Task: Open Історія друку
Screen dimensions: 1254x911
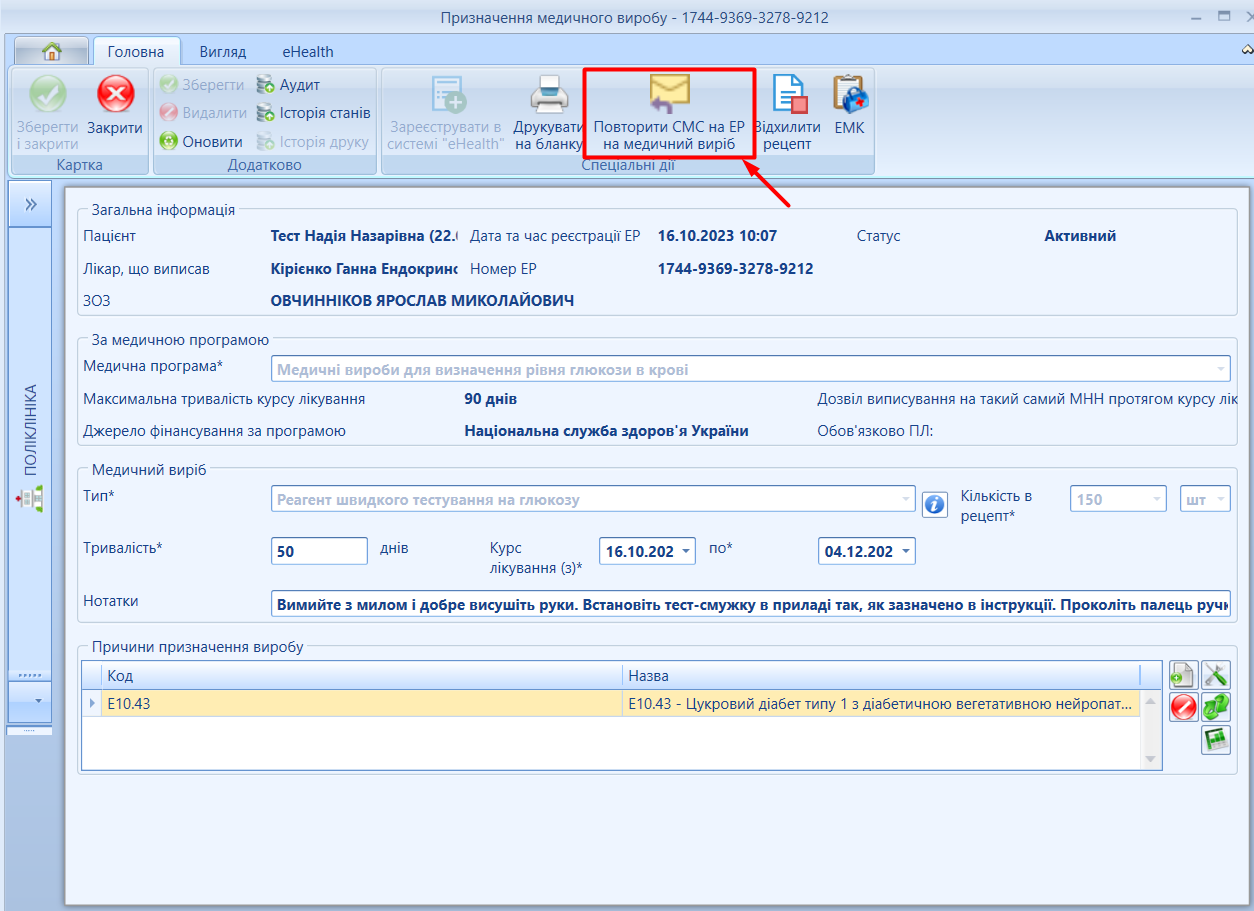Action: 312,141
